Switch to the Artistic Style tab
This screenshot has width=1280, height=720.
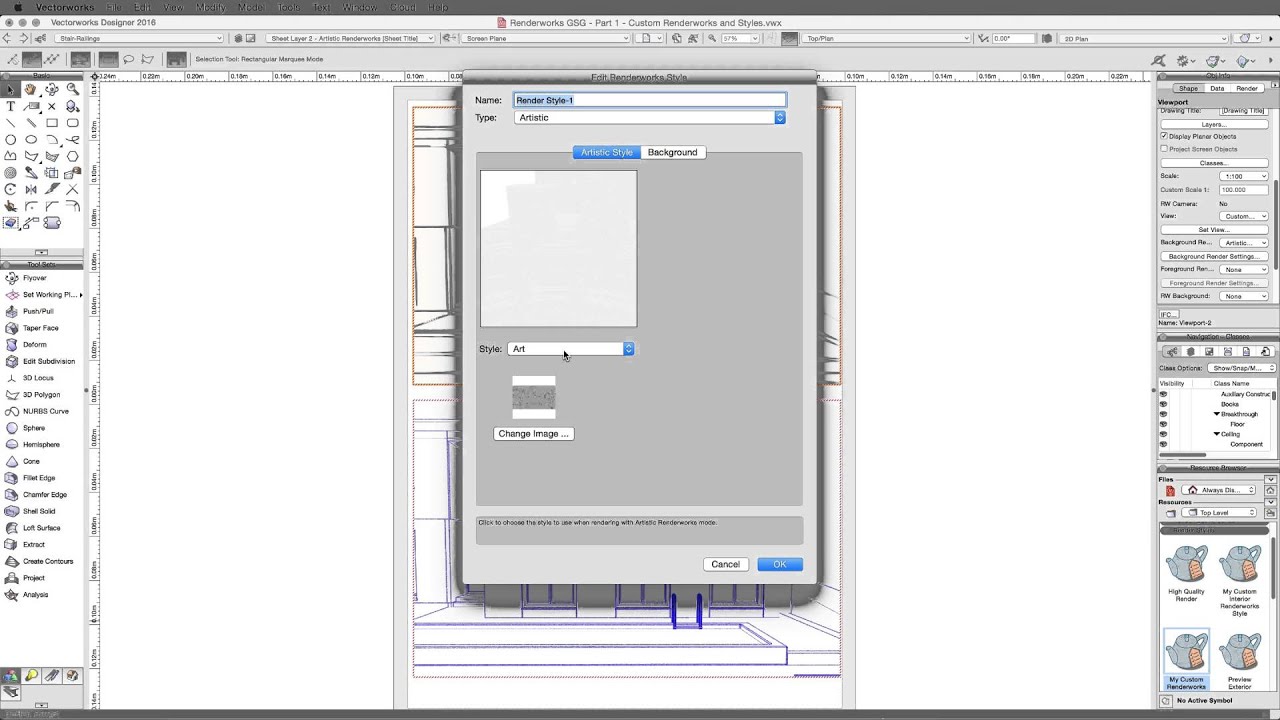click(607, 152)
